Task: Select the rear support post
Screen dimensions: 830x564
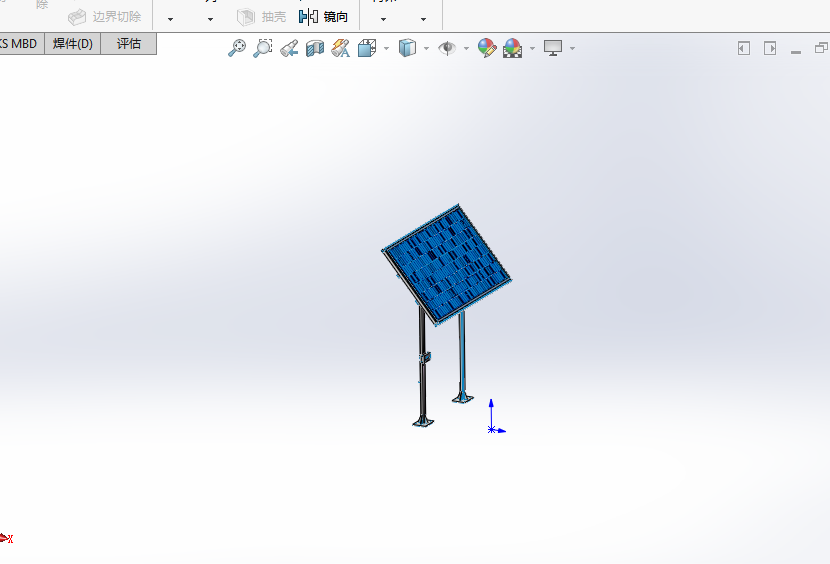Action: tap(462, 352)
